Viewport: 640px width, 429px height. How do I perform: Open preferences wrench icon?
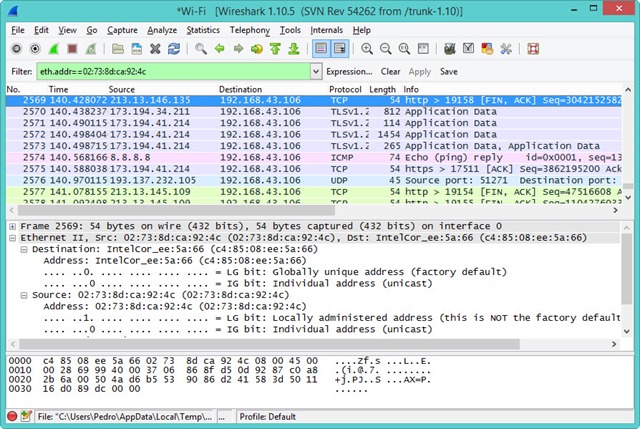(506, 49)
